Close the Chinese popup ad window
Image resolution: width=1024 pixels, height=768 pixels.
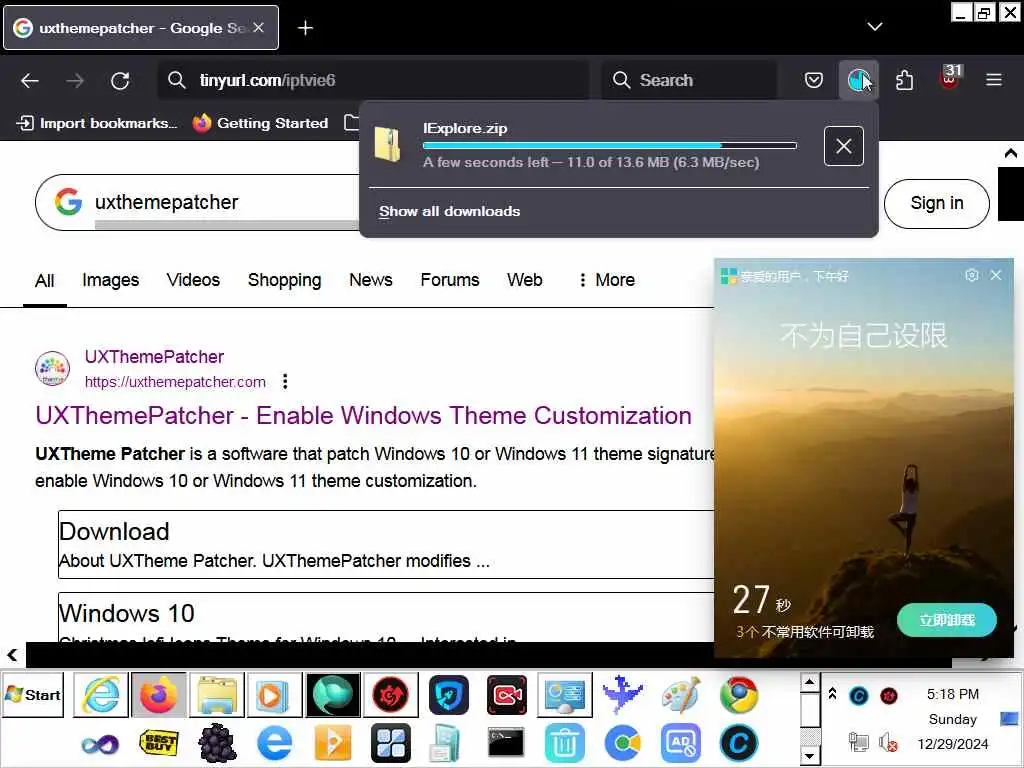point(996,276)
